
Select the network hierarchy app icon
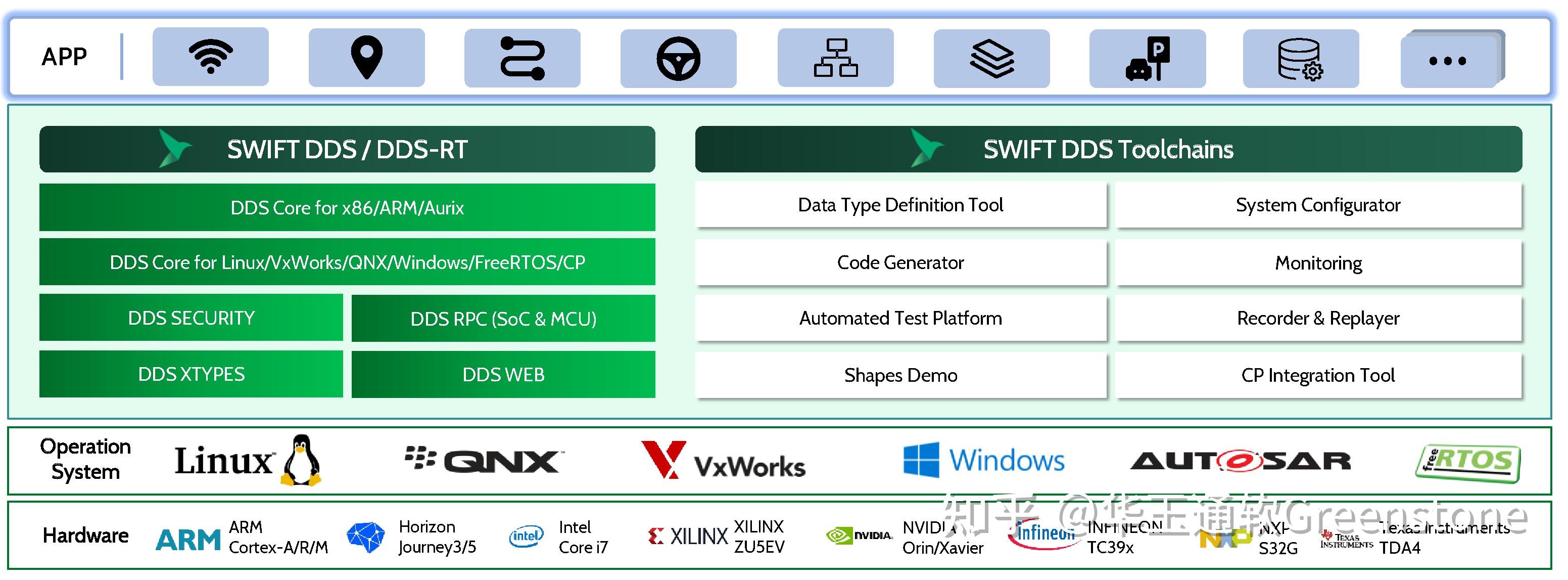tap(836, 57)
